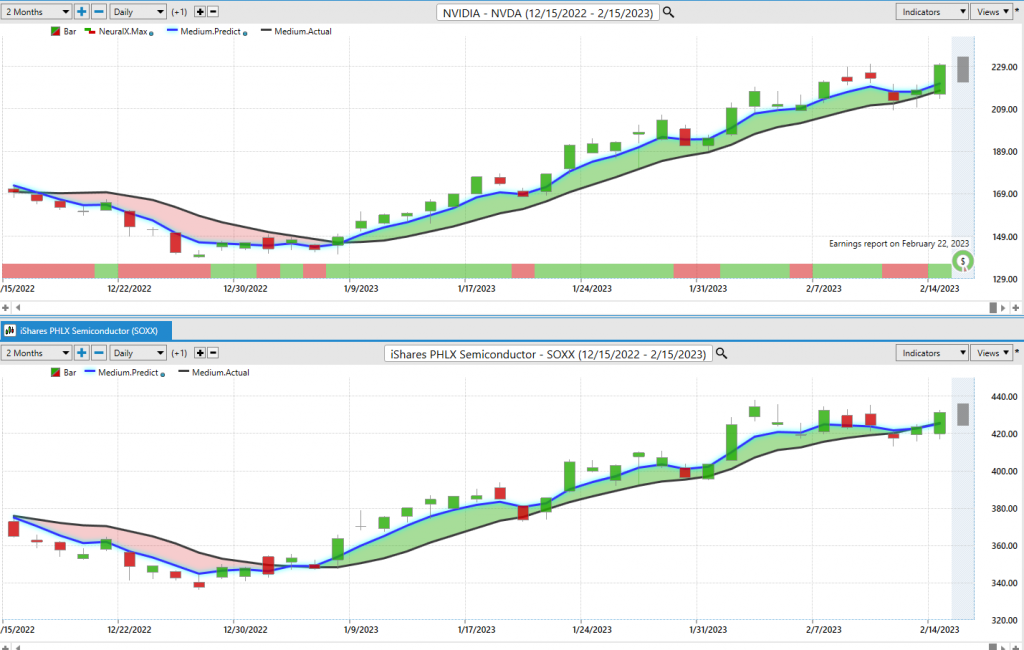Click the small dot beside Medium.Predict in NVDA chart
The width and height of the screenshot is (1024, 650).
[245, 33]
